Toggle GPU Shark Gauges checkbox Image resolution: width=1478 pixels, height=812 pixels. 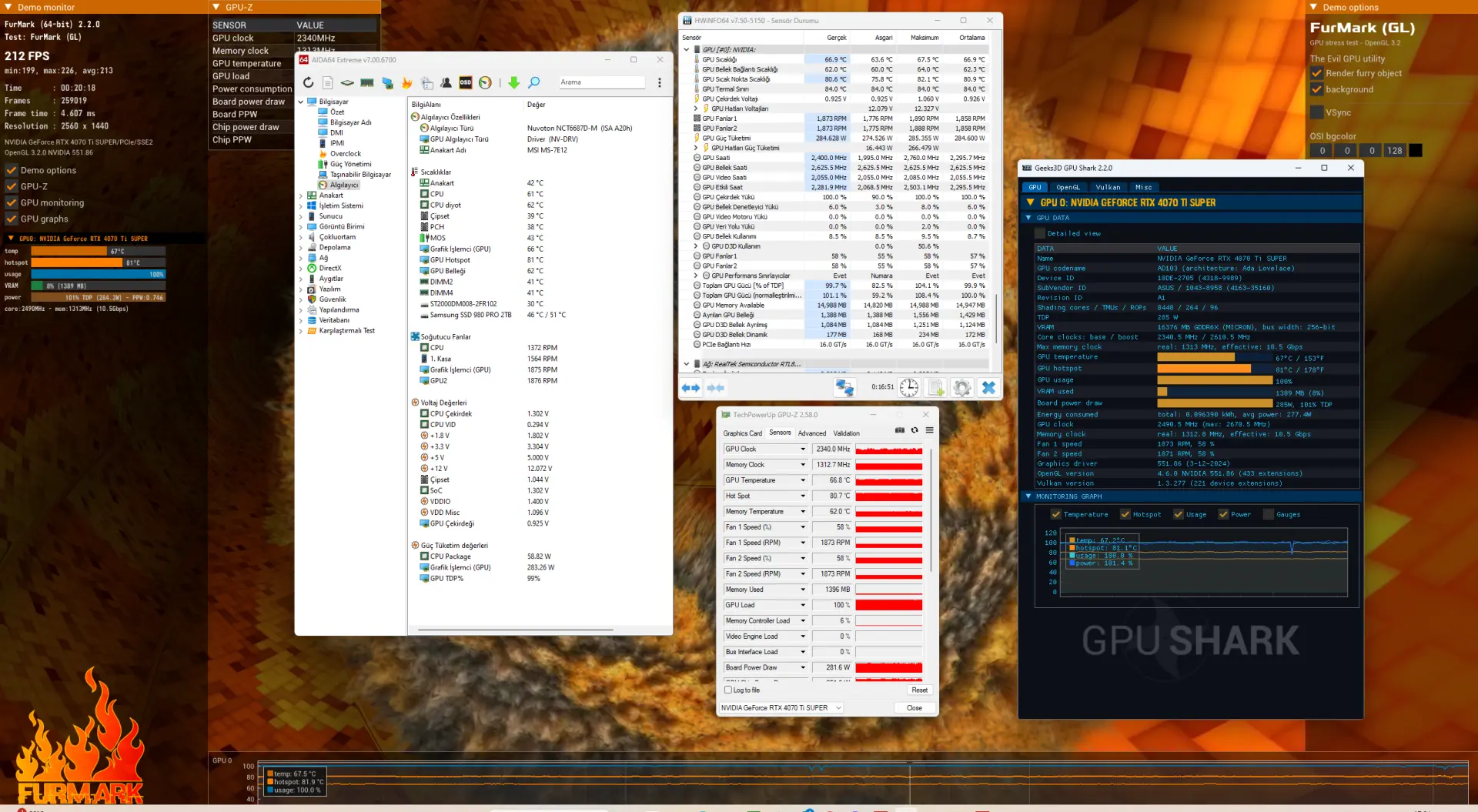(1268, 514)
